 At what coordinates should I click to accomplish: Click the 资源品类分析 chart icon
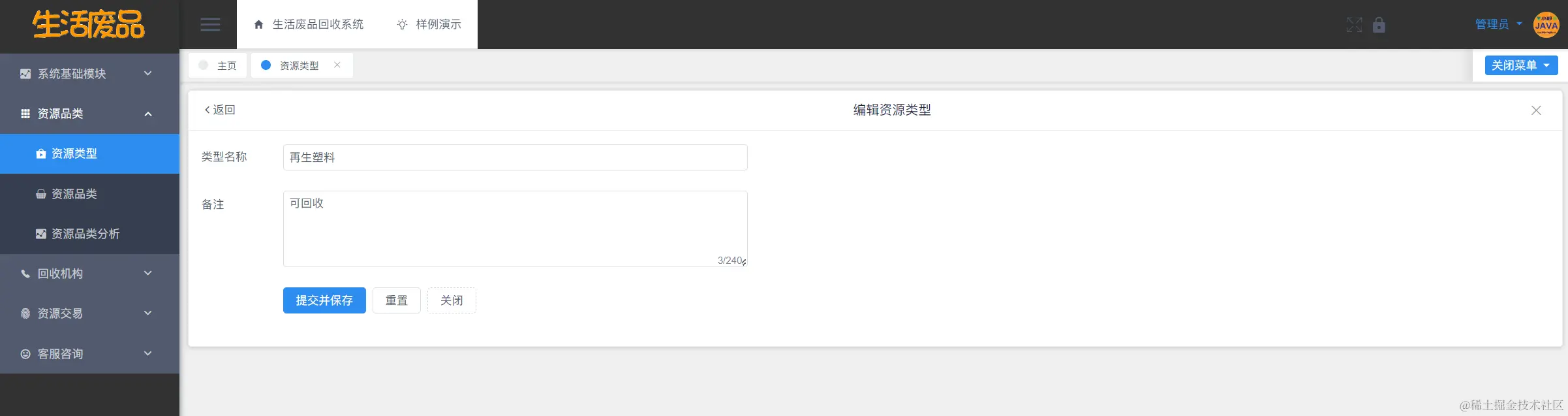pyautogui.click(x=41, y=234)
